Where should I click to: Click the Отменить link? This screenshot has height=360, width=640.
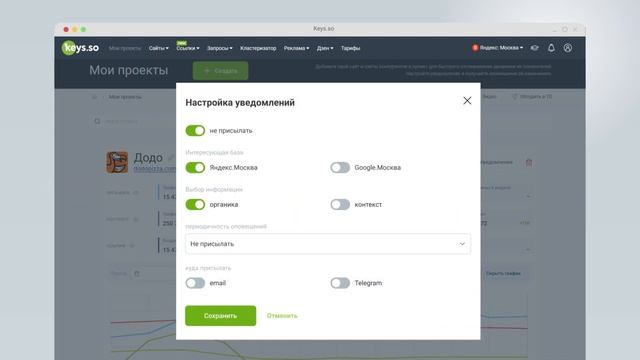(x=282, y=316)
